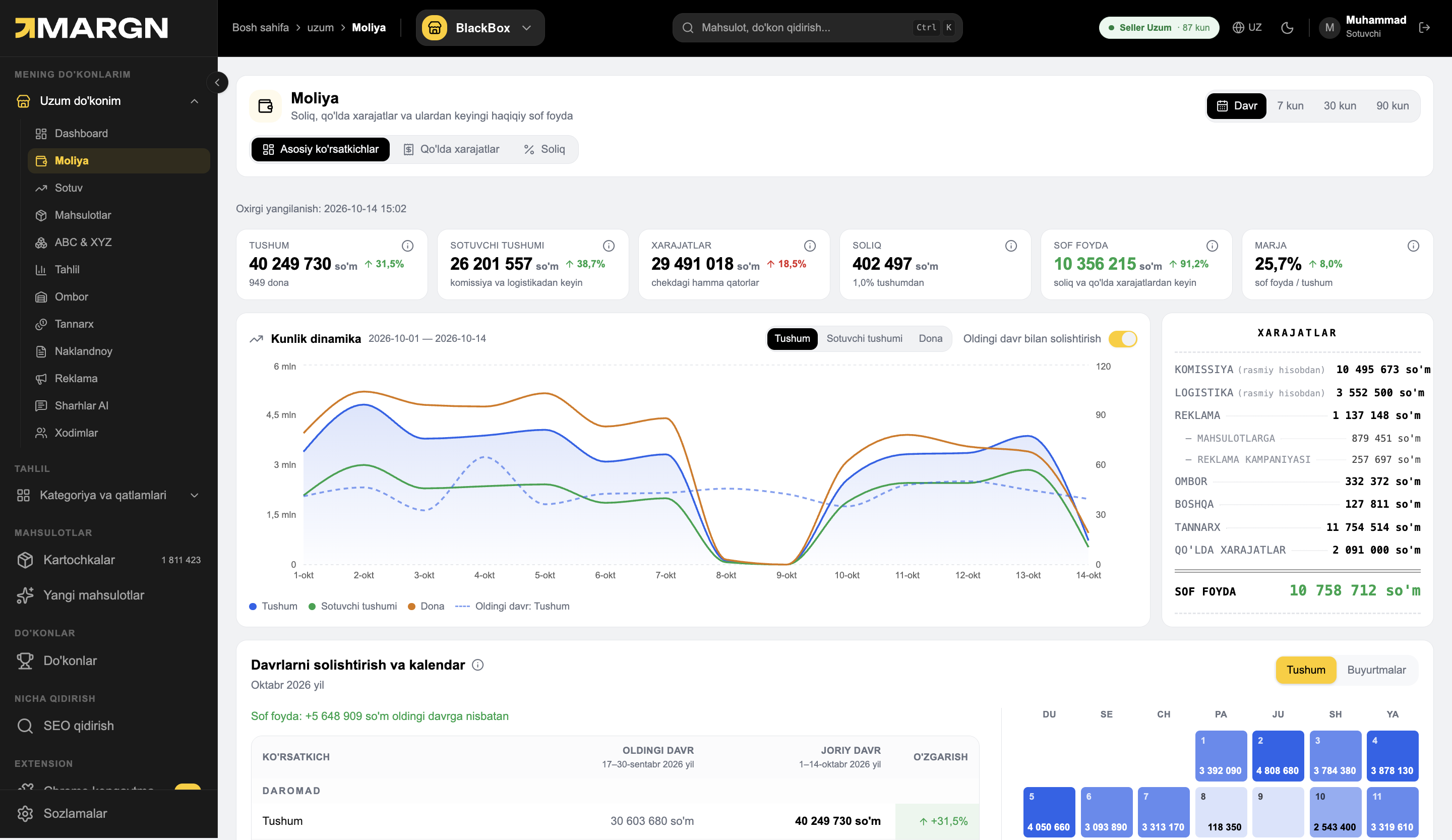Screen dimensions: 1452x840
Task: Toggle dark mode moon icon
Action: (x=1287, y=28)
